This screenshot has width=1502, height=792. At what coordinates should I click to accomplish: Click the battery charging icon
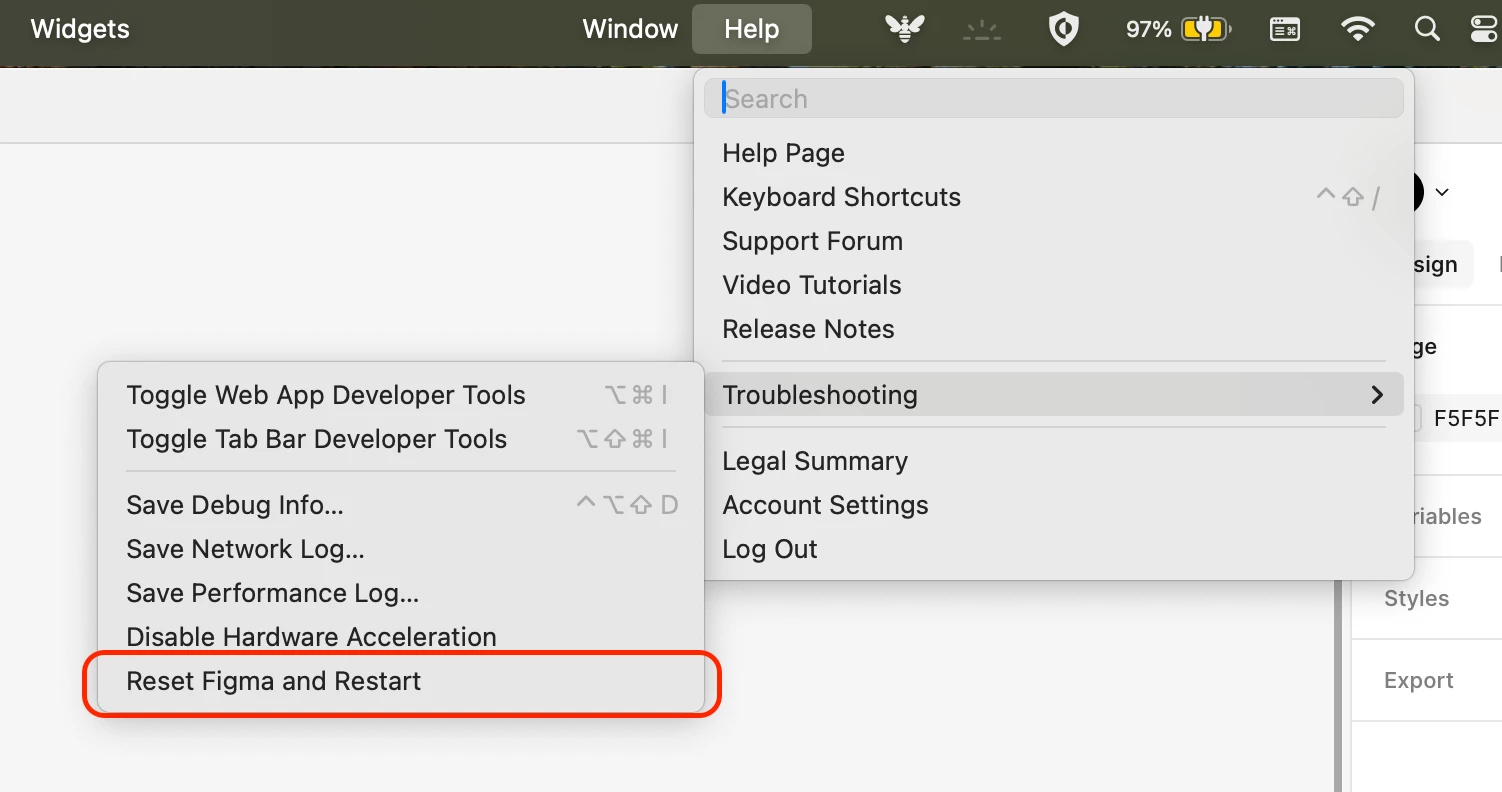tap(1206, 29)
